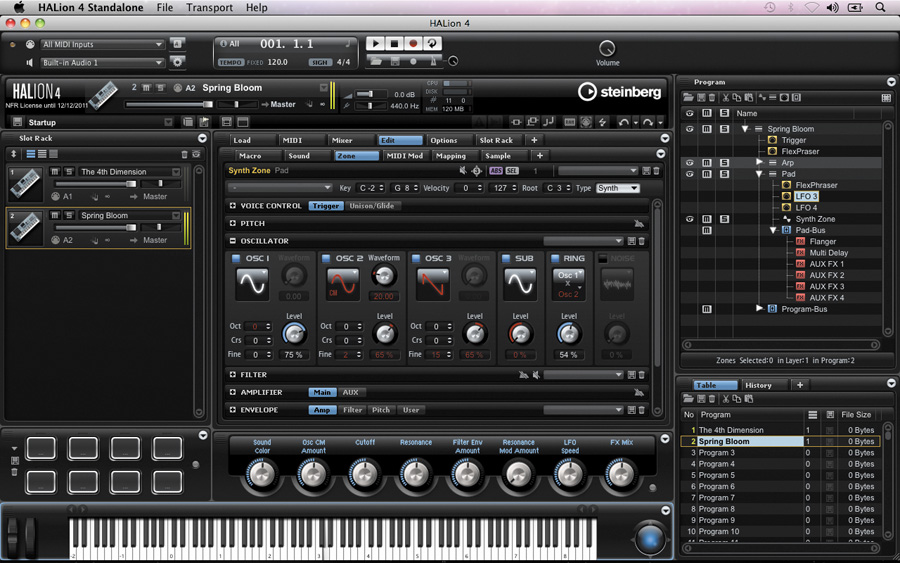Stop the transport
The height and width of the screenshot is (563, 900).
[x=394, y=44]
